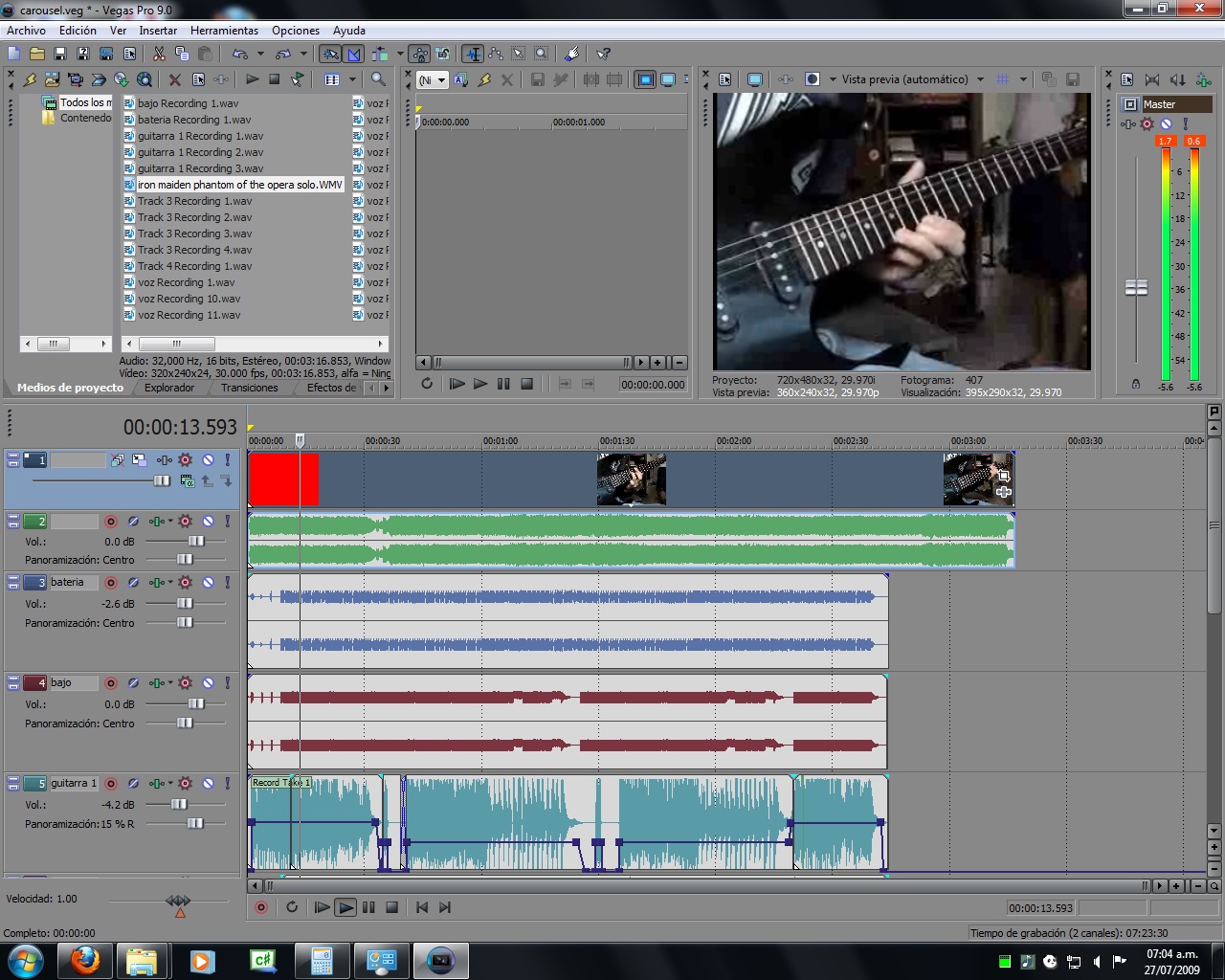Click the timeline Record button
Image resolution: width=1225 pixels, height=980 pixels.
pos(260,907)
